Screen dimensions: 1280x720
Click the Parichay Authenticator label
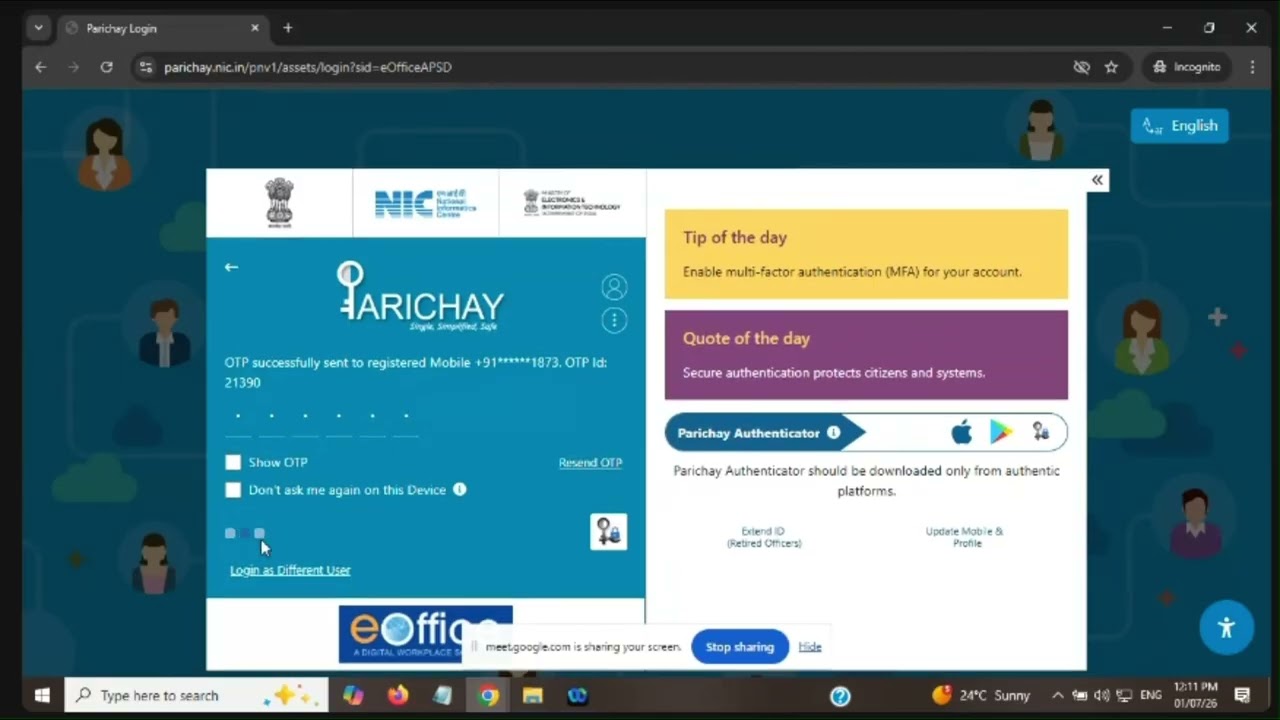pyautogui.click(x=749, y=433)
